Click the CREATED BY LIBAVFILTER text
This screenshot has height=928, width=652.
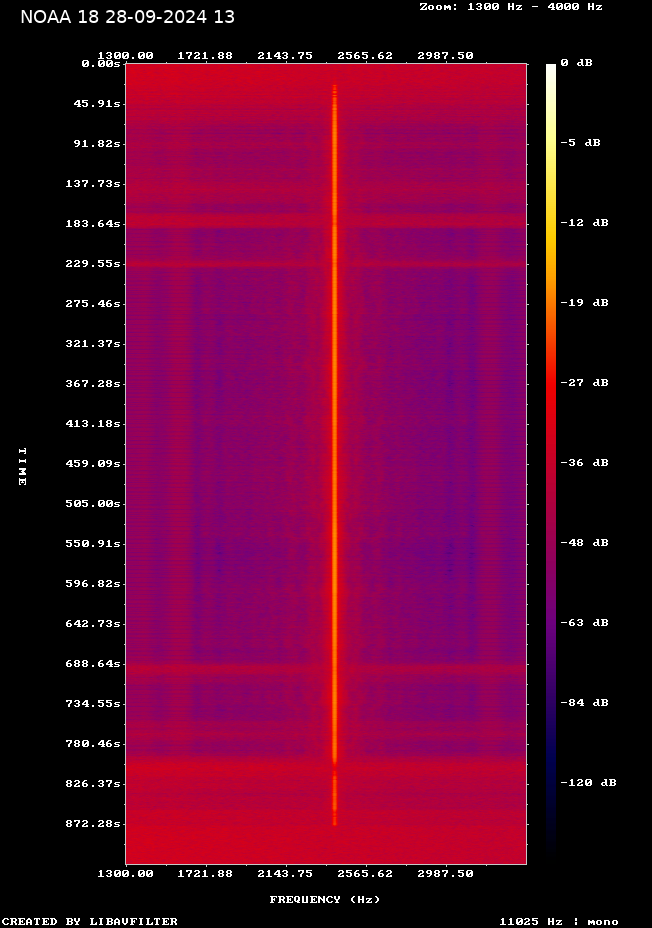point(90,921)
